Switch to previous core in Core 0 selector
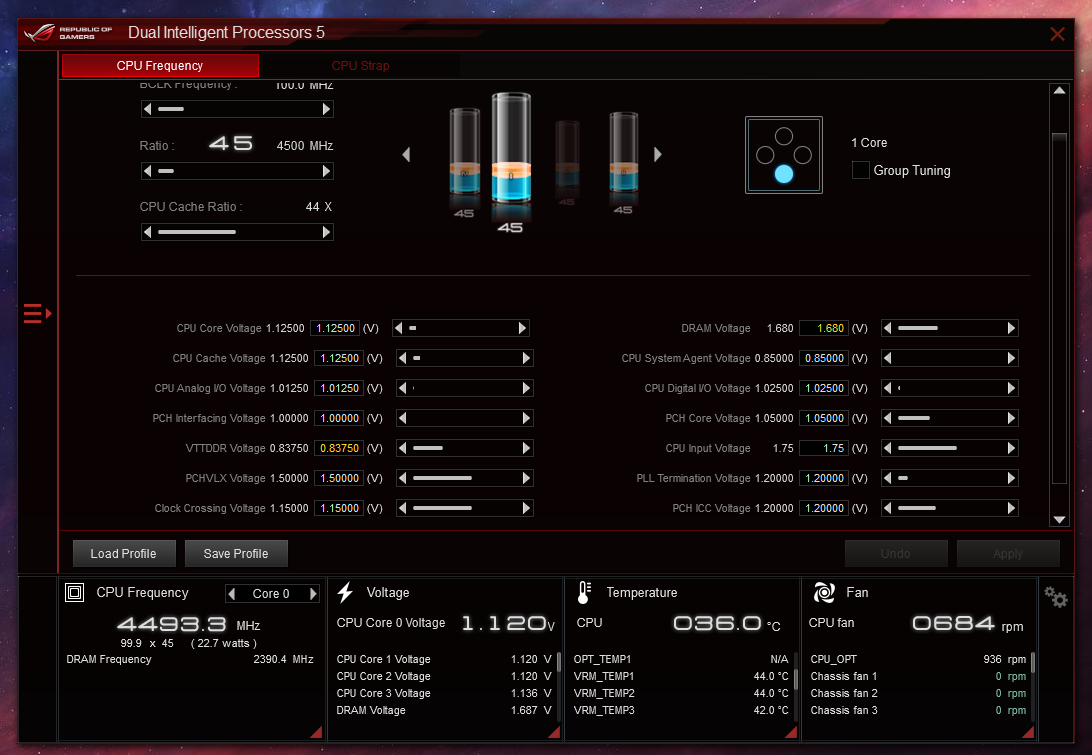 (x=232, y=593)
